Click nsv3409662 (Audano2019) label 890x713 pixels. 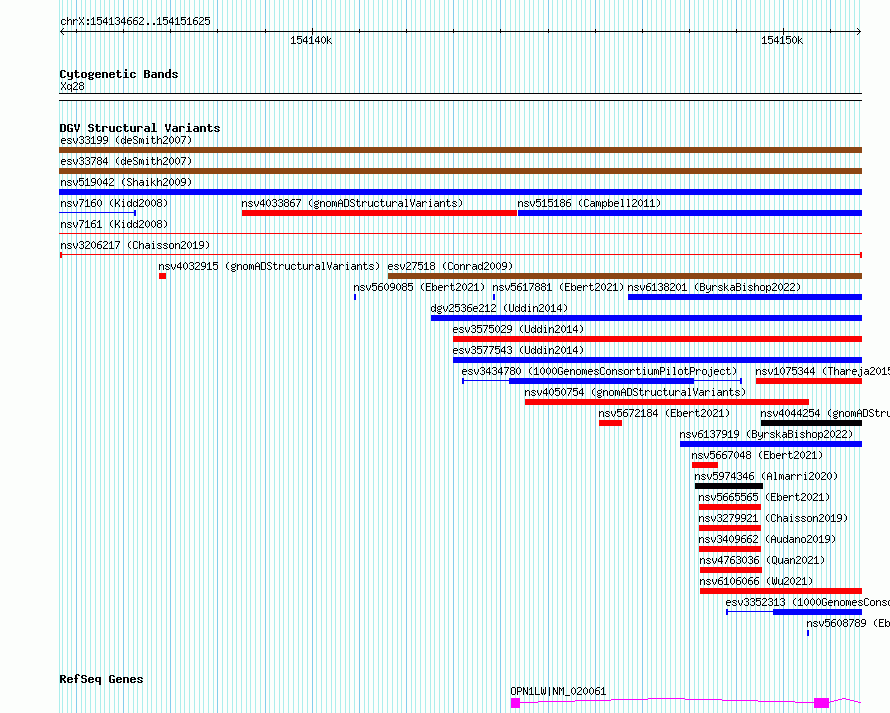[767, 539]
